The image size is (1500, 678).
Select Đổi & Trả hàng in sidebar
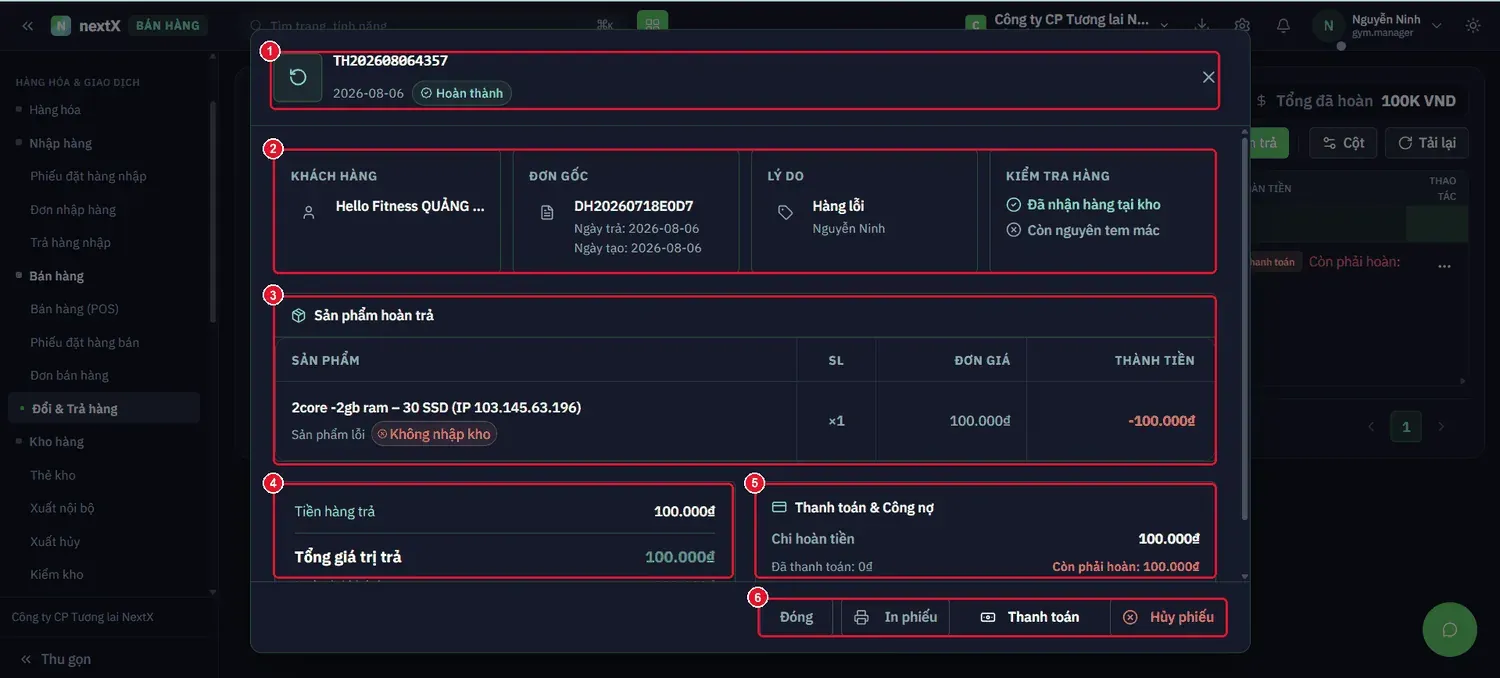click(x=104, y=408)
